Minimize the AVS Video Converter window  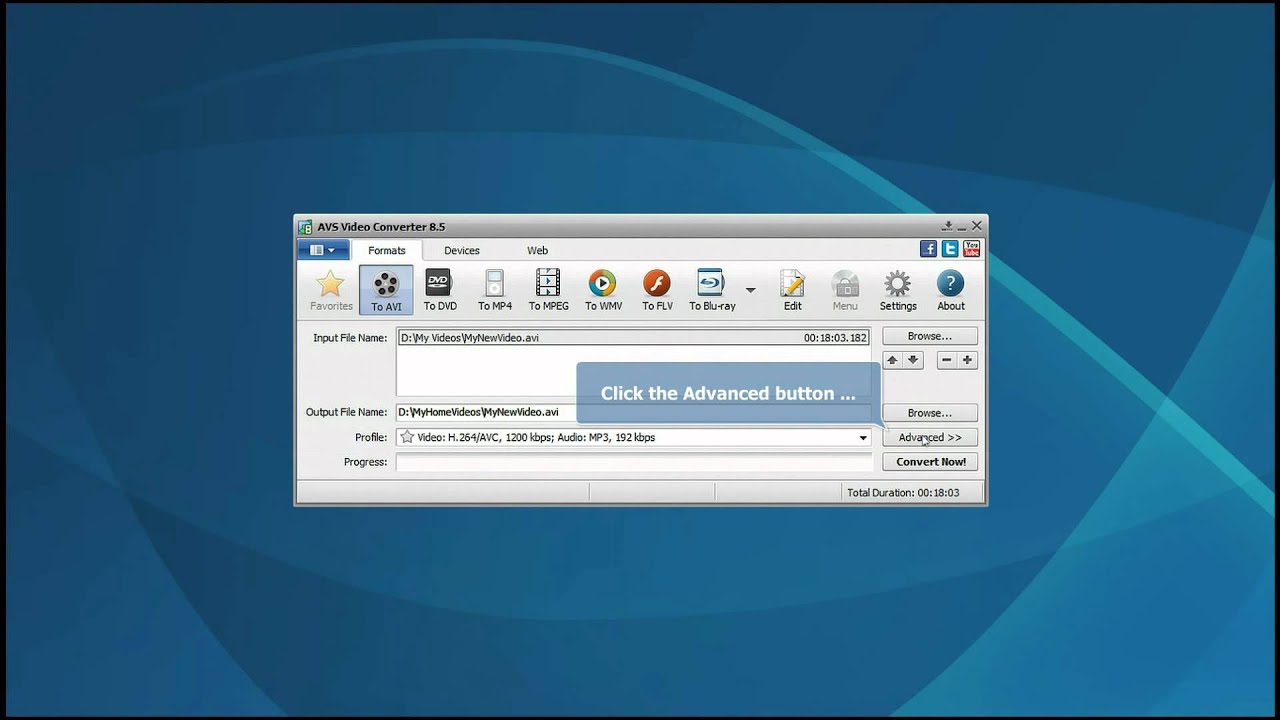point(962,227)
